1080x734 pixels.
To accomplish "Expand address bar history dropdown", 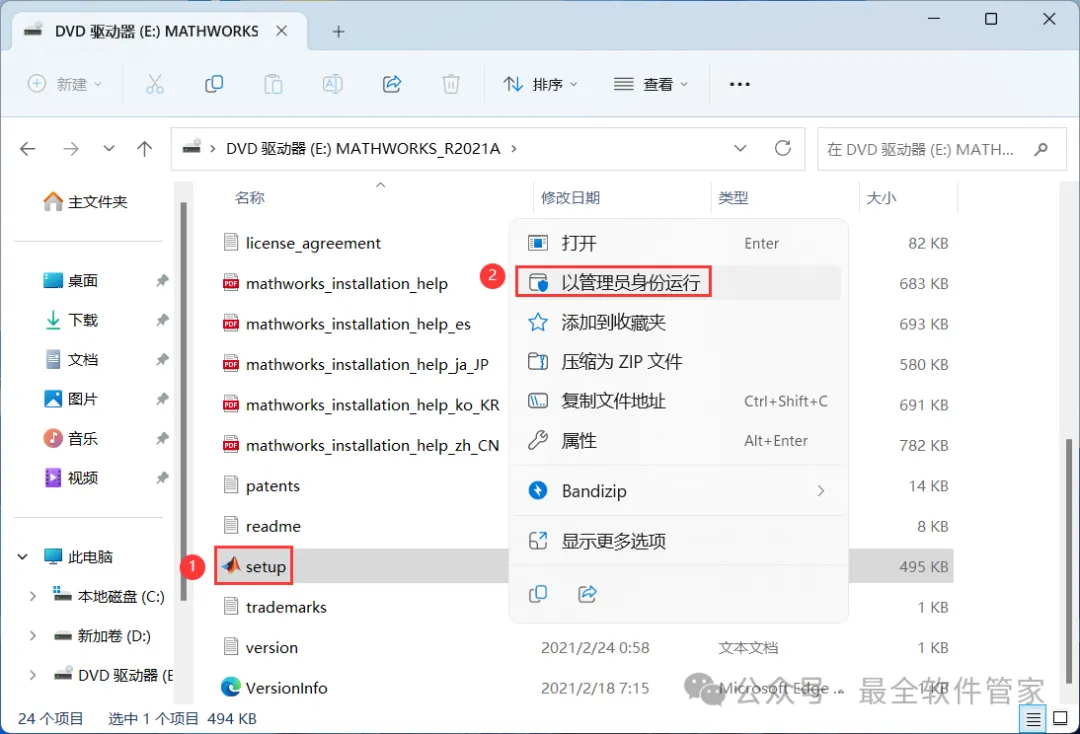I will [740, 148].
